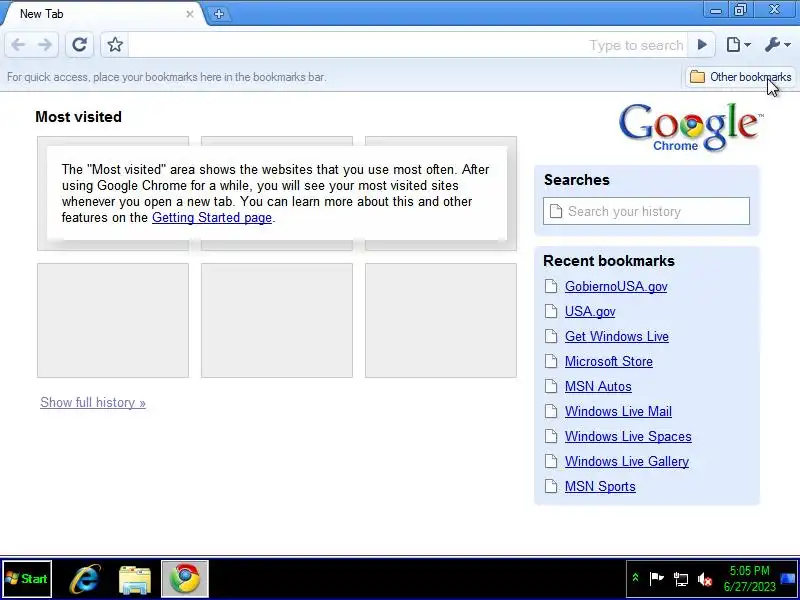Click the Forward navigation arrow

click(45, 45)
